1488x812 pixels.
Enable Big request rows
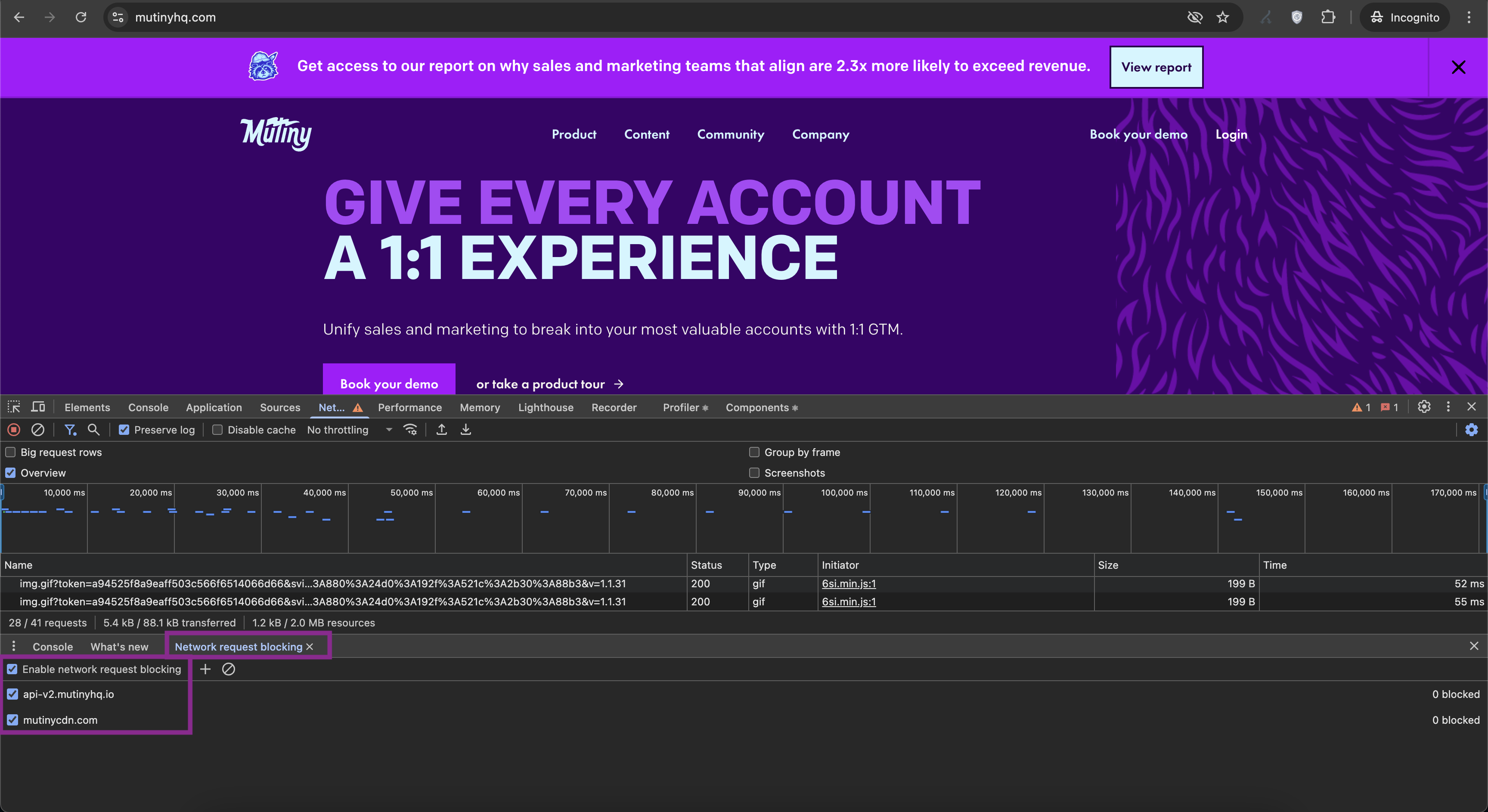point(10,452)
